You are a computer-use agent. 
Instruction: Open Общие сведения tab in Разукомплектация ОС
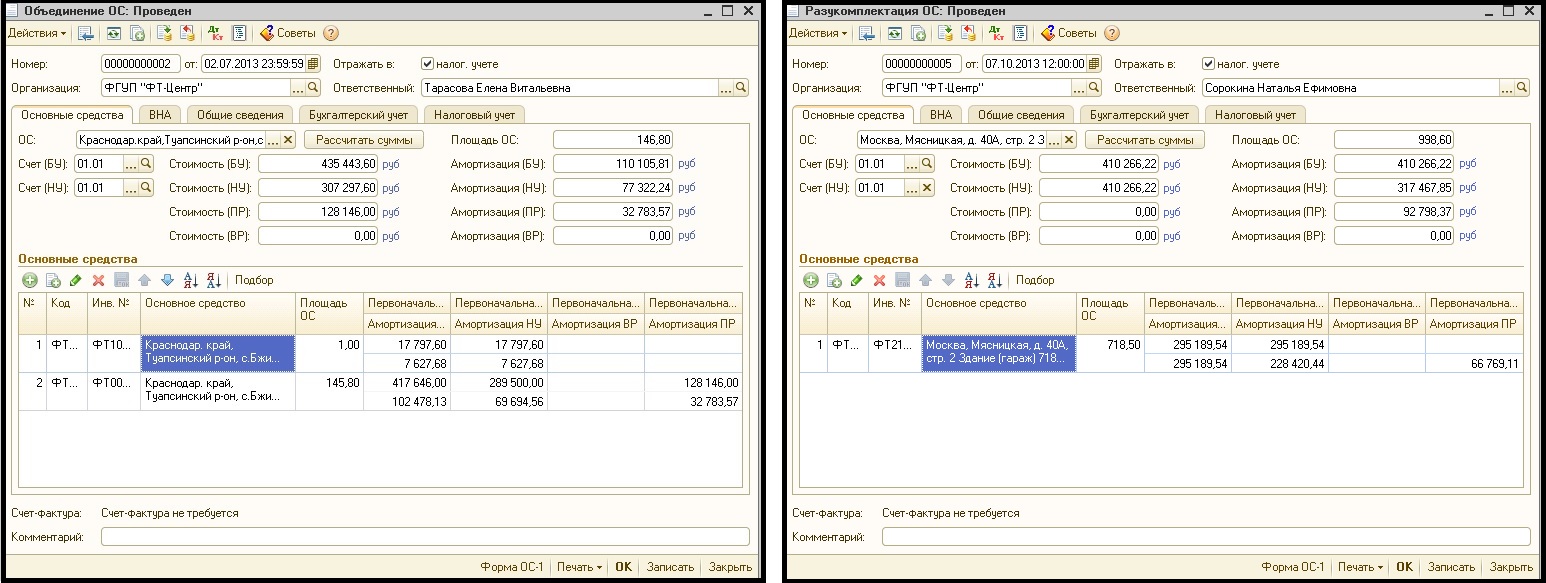point(1021,115)
